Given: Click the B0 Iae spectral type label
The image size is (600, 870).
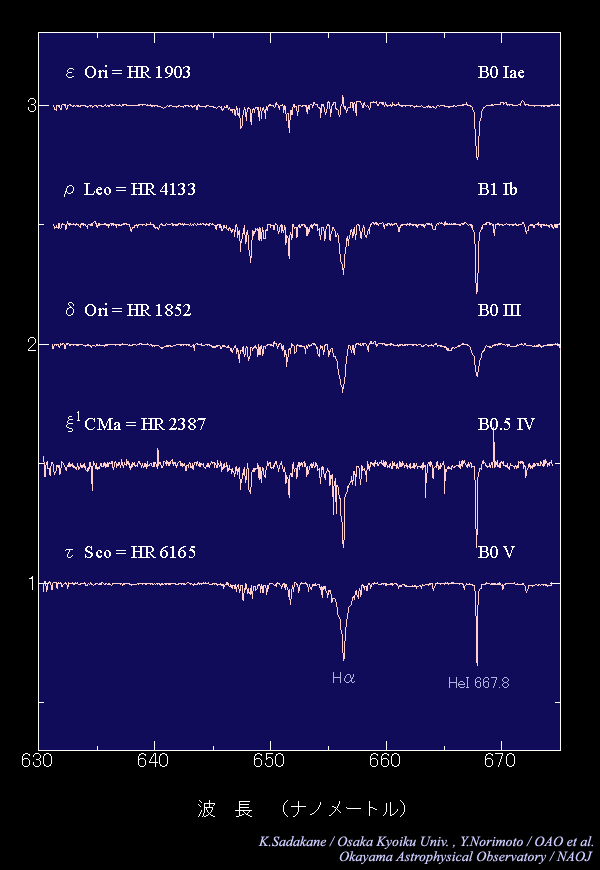Looking at the screenshot, I should click(501, 72).
